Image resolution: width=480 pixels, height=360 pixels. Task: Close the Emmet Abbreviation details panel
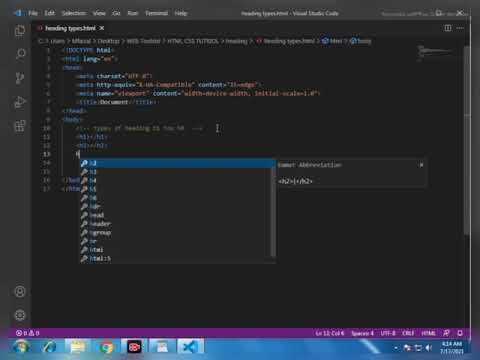[x=421, y=165]
